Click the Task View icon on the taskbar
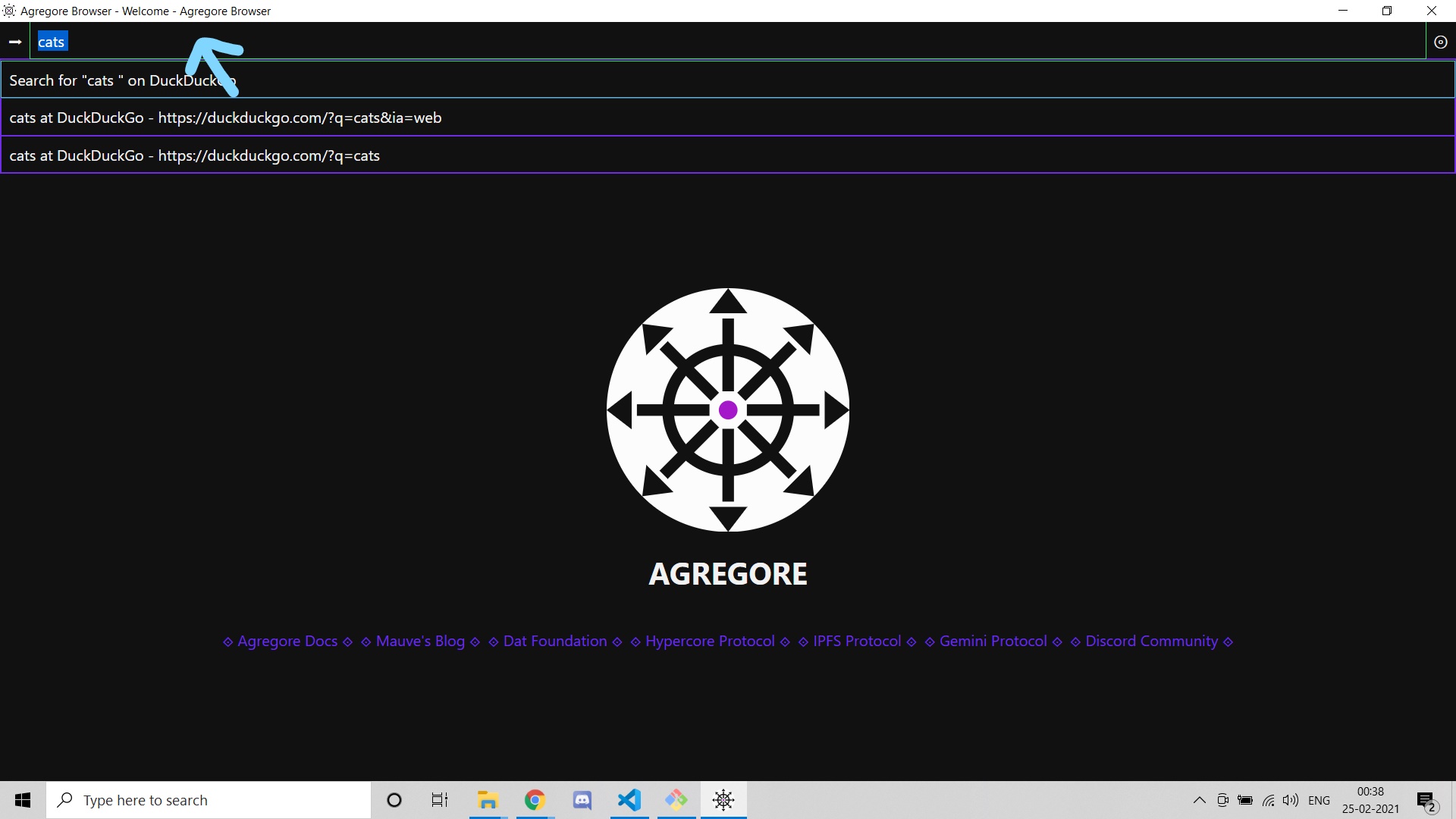 439,800
